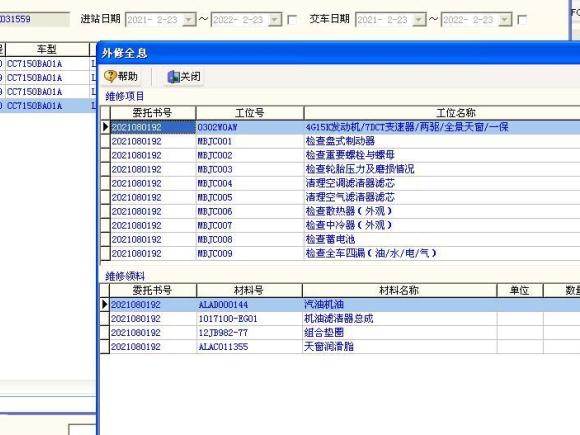Click the field ending in 031559

[34, 19]
